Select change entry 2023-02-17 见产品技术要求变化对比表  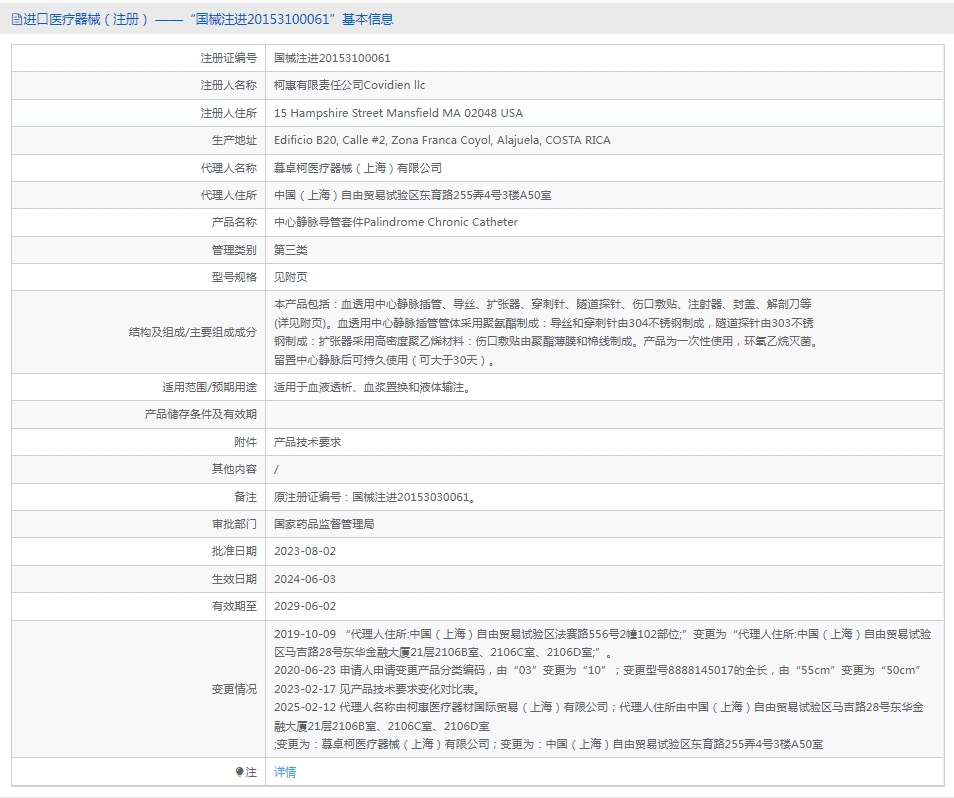378,689
